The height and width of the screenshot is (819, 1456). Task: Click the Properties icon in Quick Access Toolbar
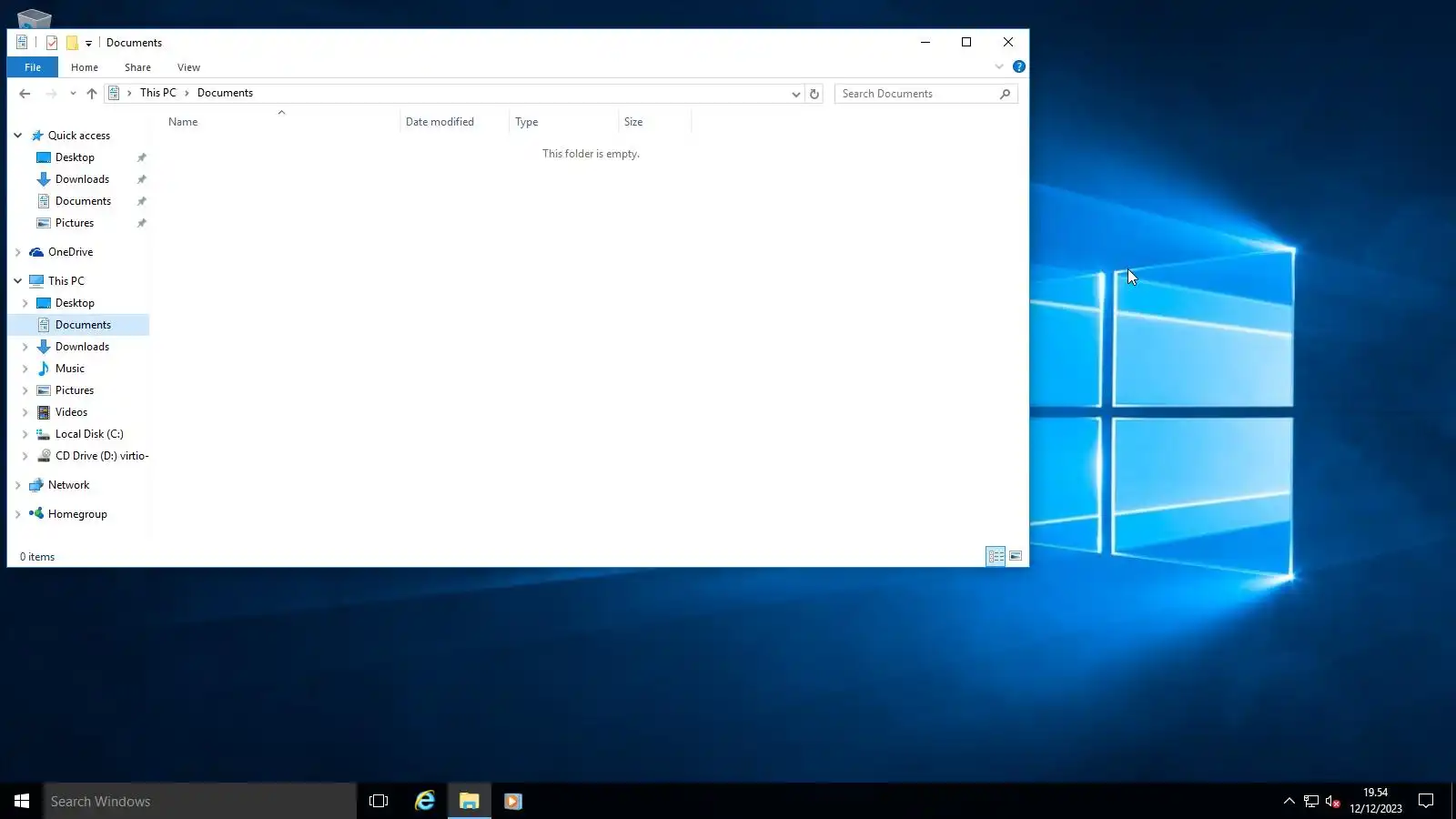coord(52,43)
